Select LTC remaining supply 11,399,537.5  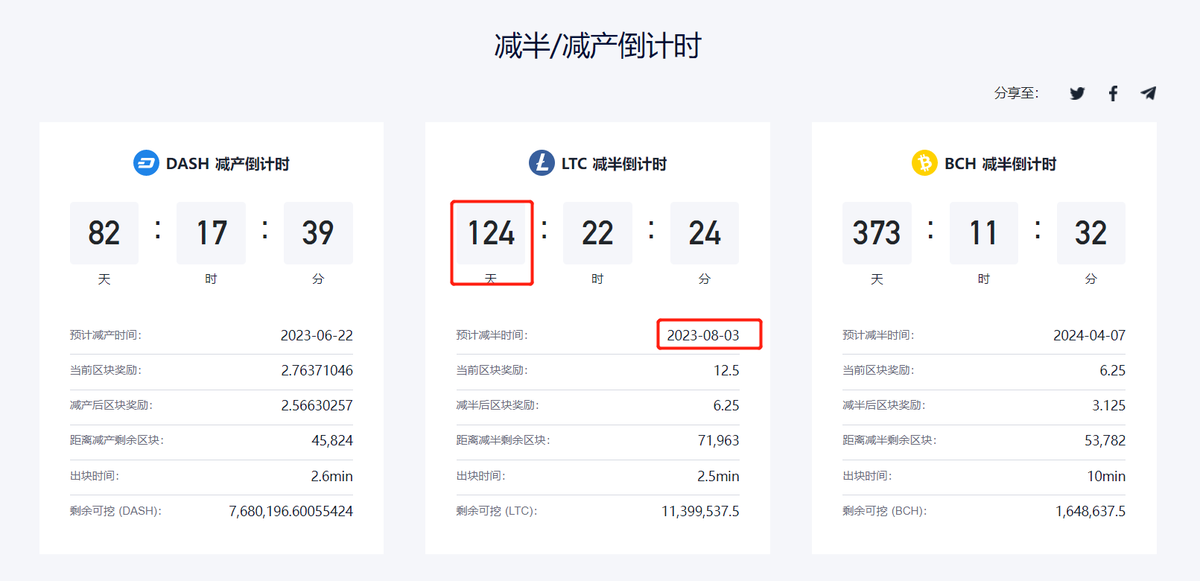pyautogui.click(x=701, y=511)
